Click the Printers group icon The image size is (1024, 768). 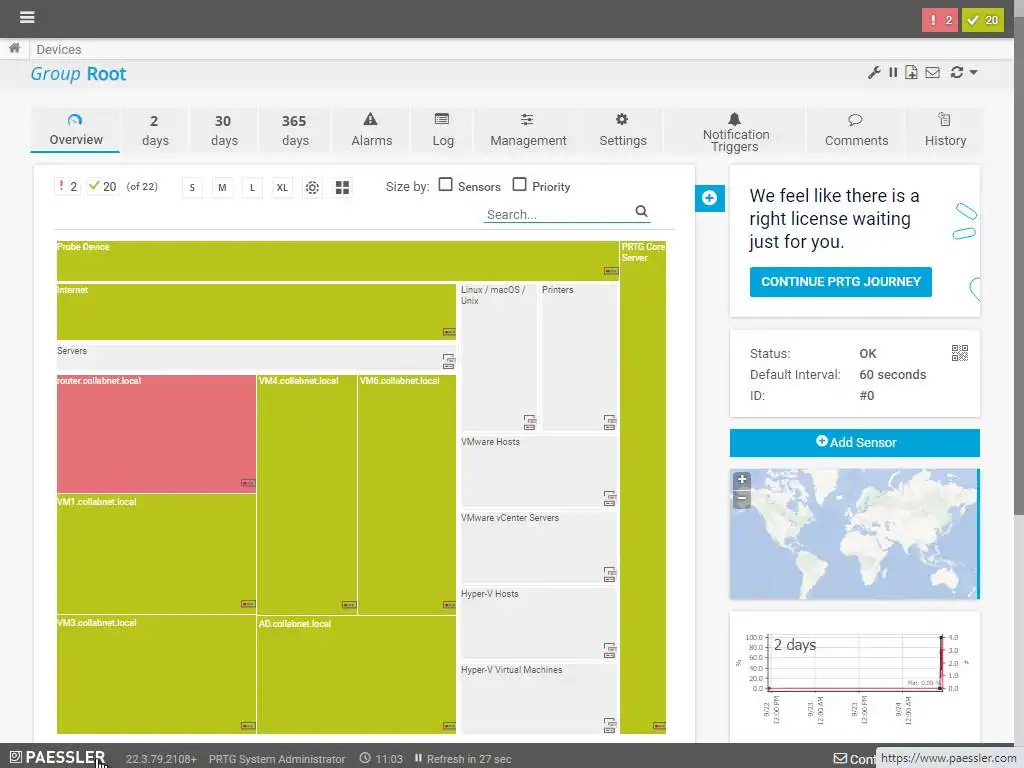point(609,421)
